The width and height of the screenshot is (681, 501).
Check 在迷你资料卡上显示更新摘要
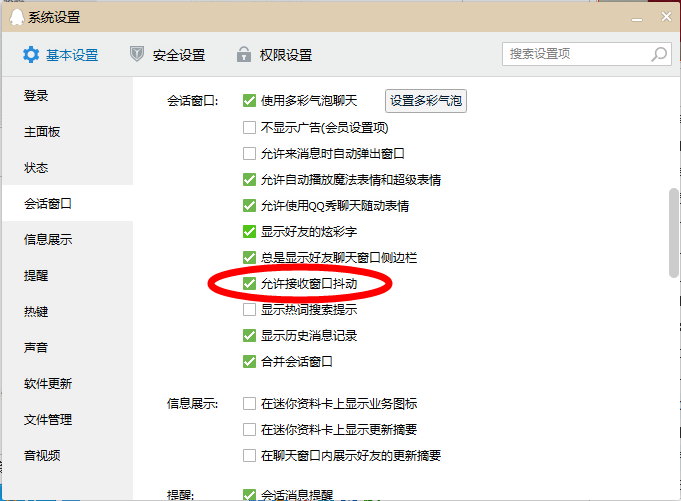click(249, 430)
